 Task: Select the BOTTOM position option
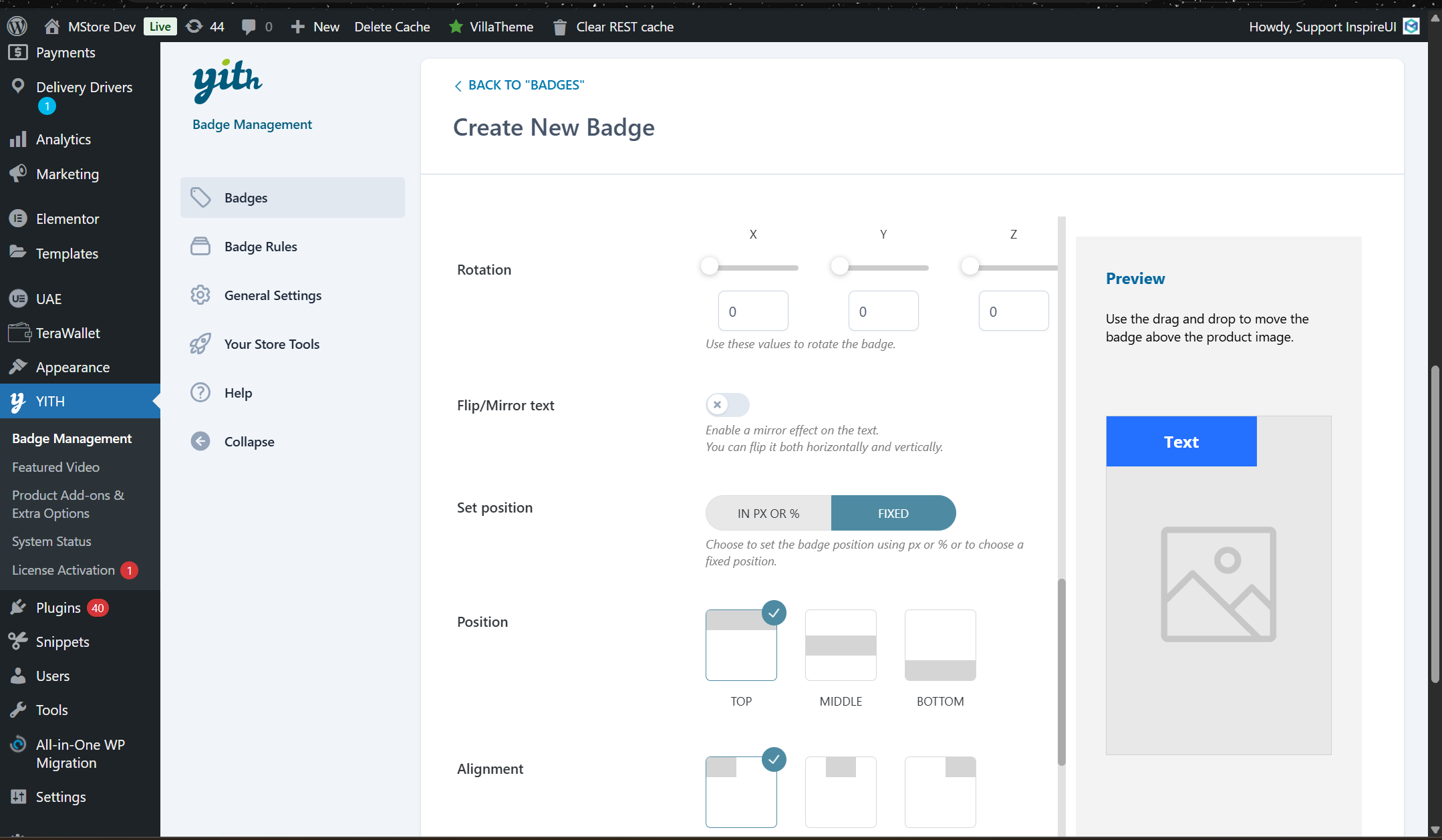click(940, 646)
